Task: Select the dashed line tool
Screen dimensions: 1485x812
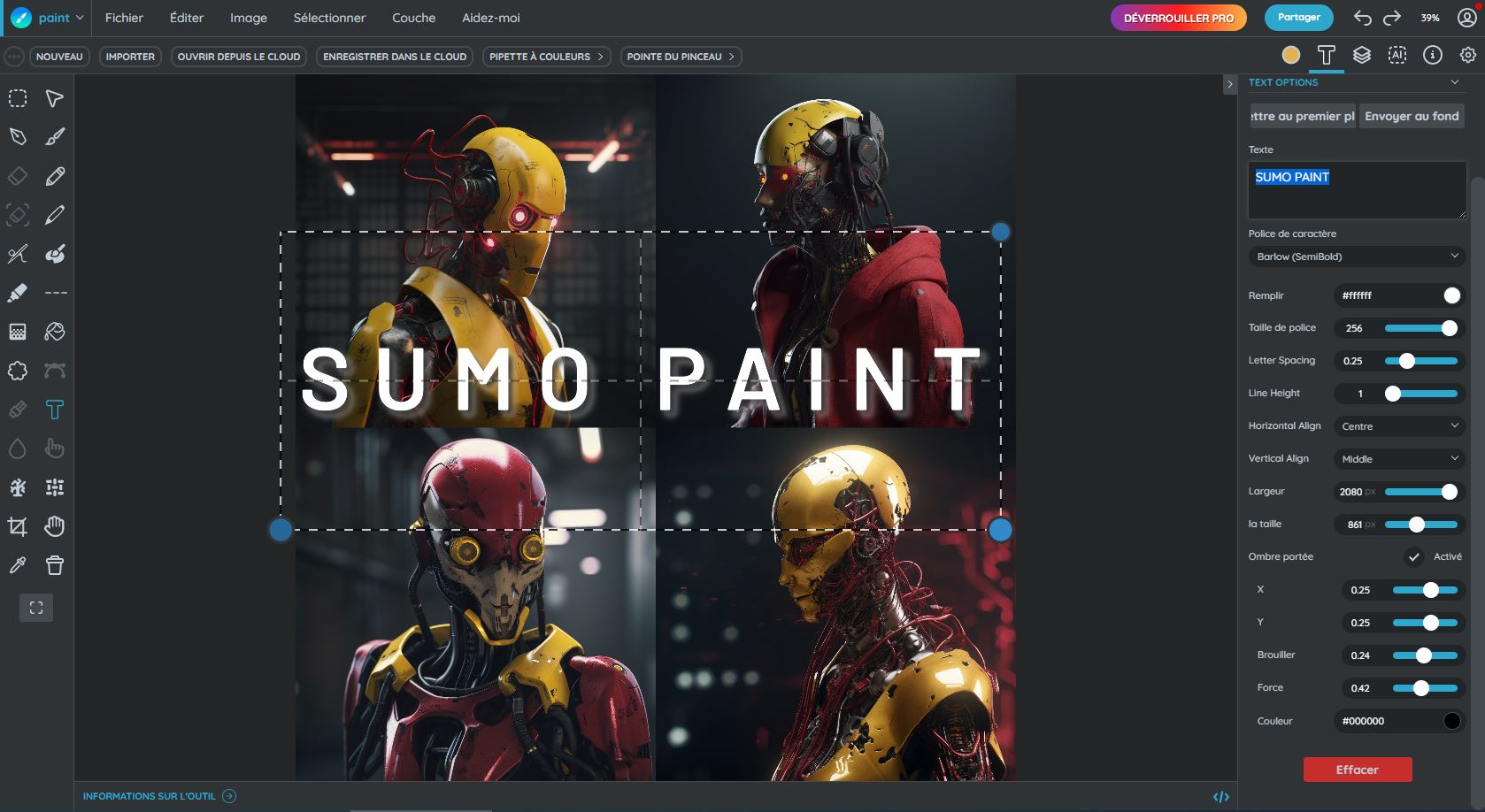Action: click(x=55, y=293)
